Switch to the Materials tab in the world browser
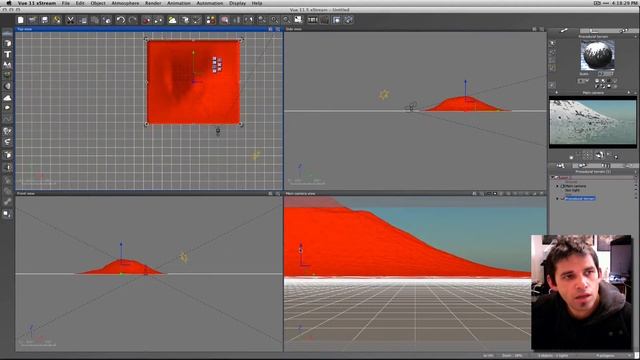 (x=582, y=166)
